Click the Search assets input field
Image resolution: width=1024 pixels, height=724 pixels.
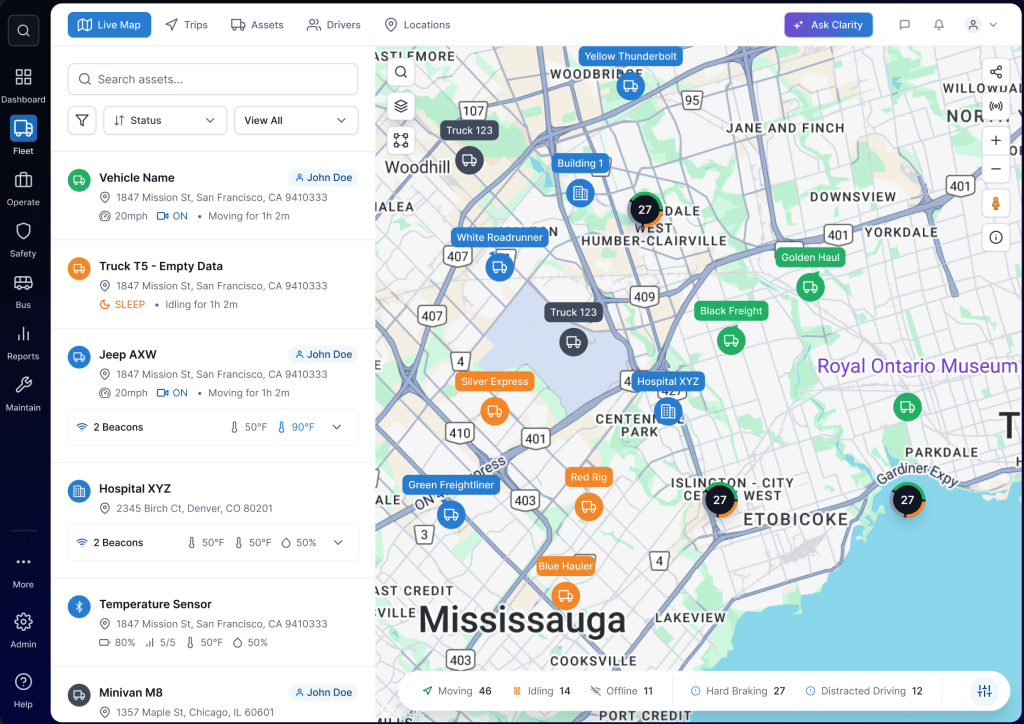pos(213,79)
